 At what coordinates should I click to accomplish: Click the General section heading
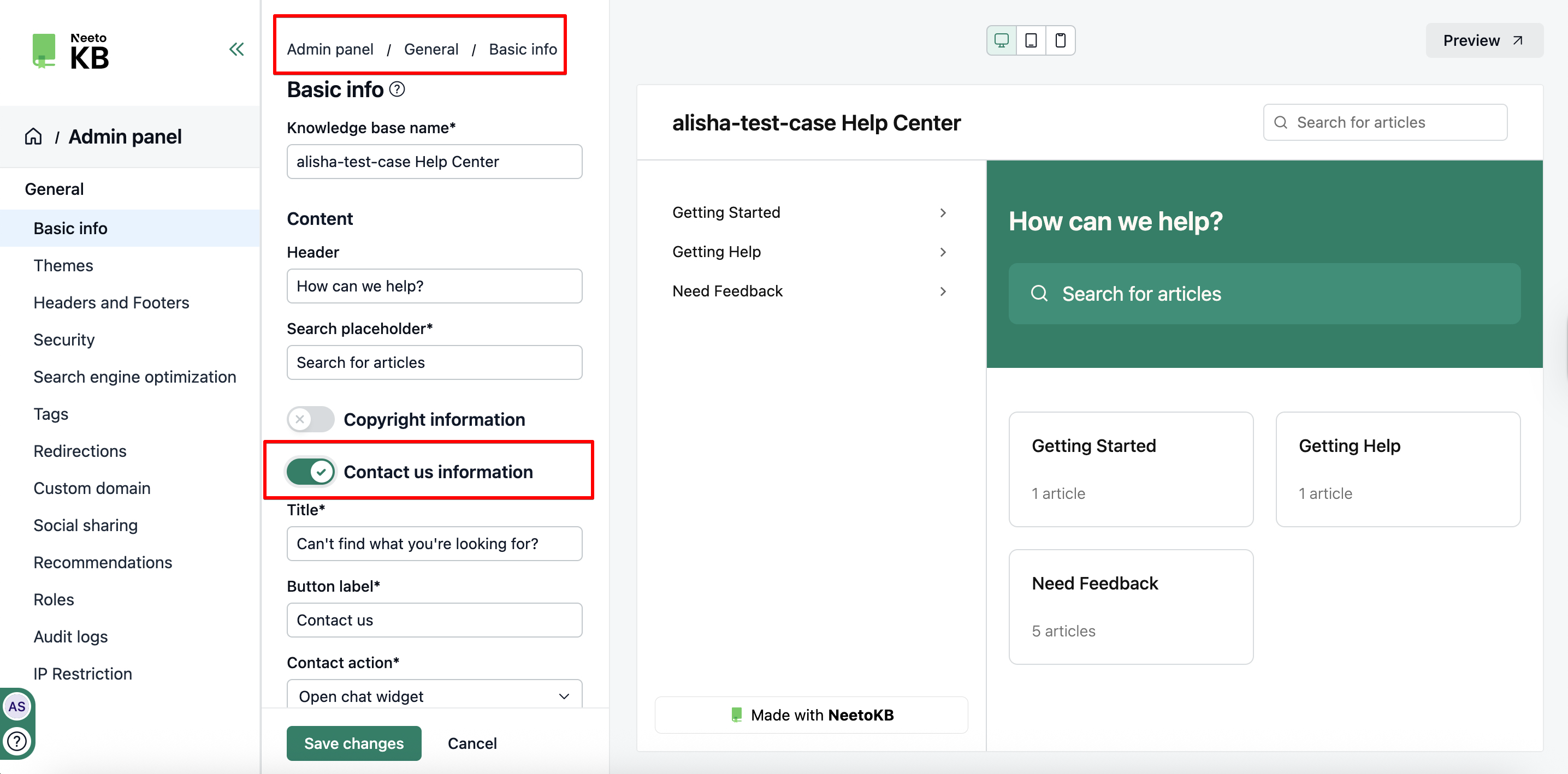point(54,189)
